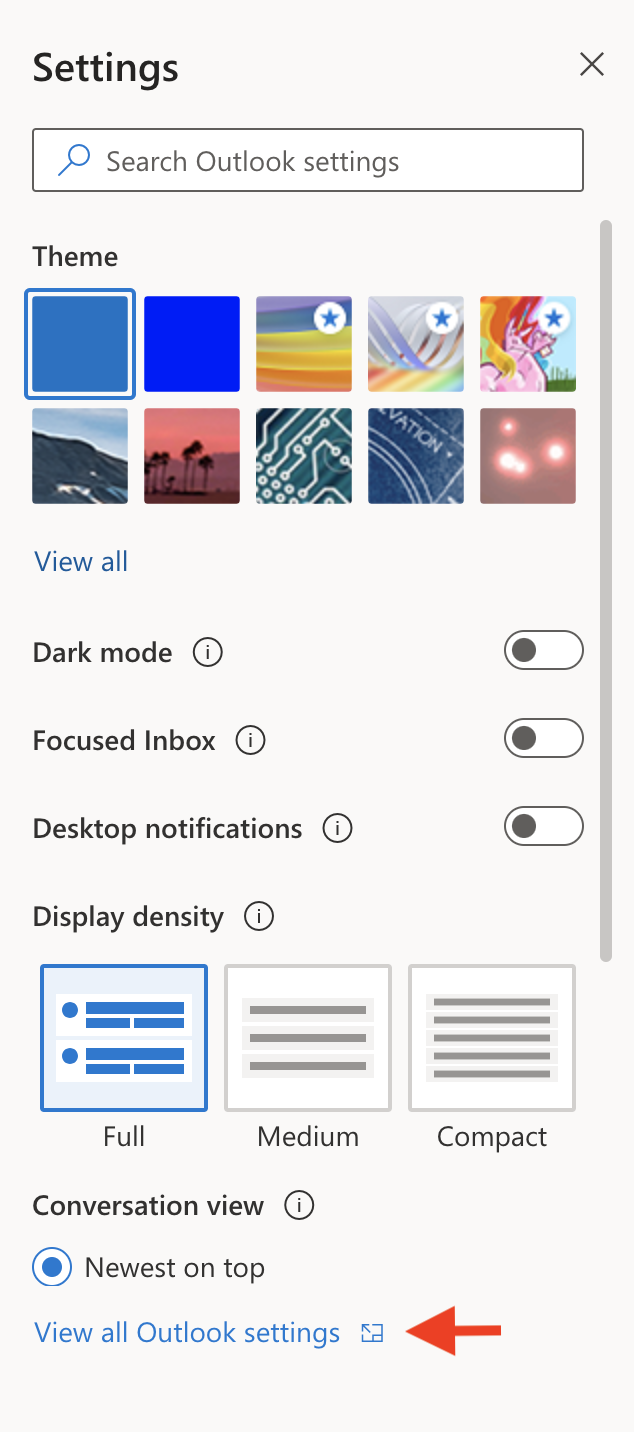Show info for Dark mode
This screenshot has height=1432, width=634.
[207, 653]
